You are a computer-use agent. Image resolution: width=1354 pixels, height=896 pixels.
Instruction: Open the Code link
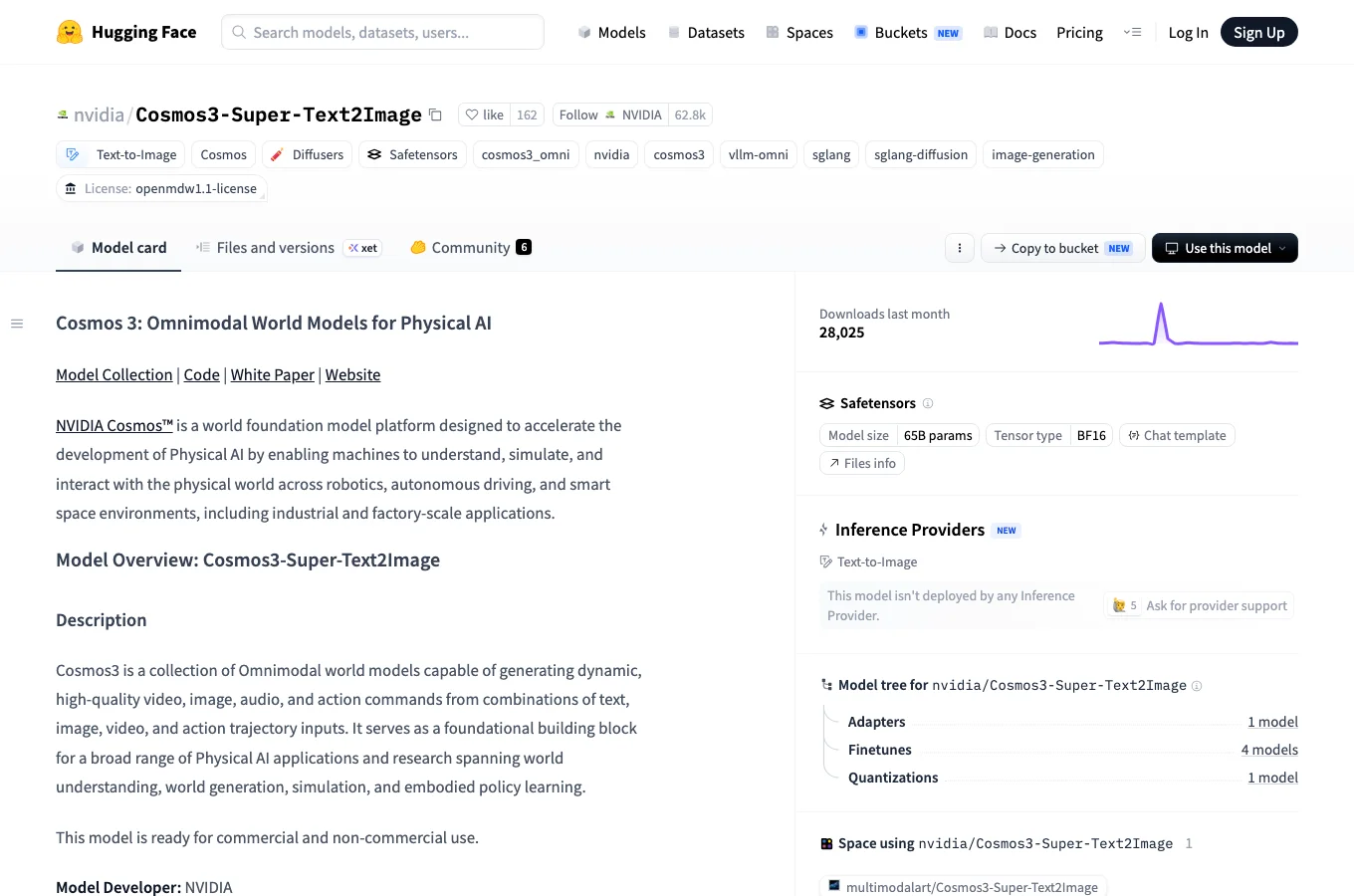click(202, 375)
